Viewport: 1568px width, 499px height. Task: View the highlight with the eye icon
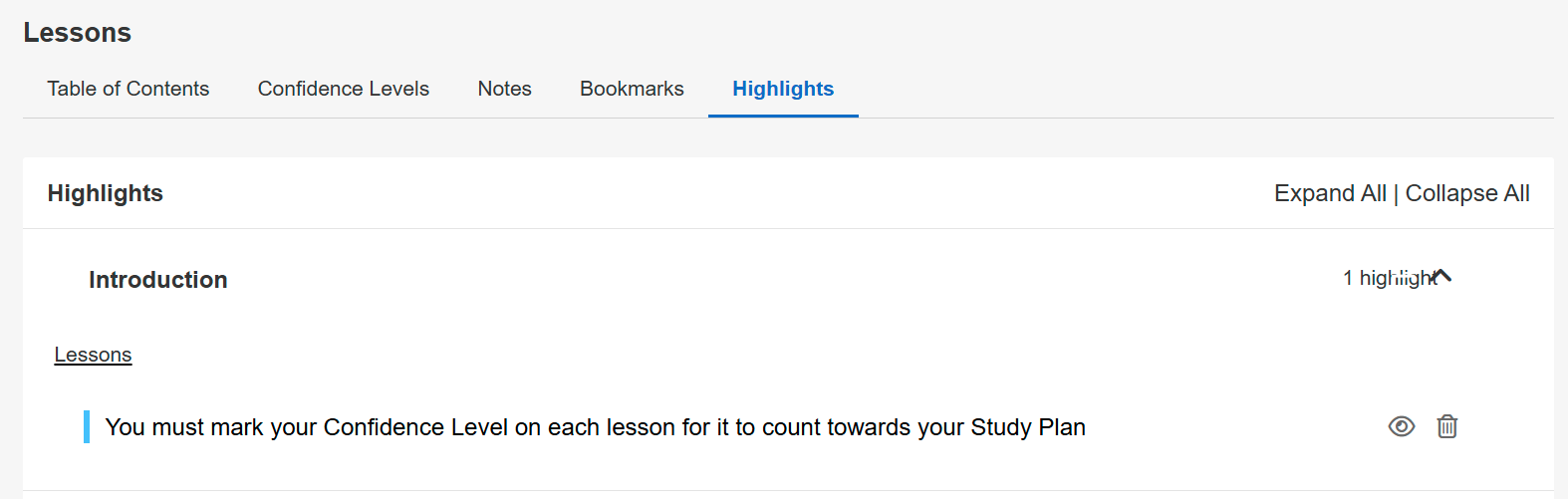pyautogui.click(x=1401, y=427)
